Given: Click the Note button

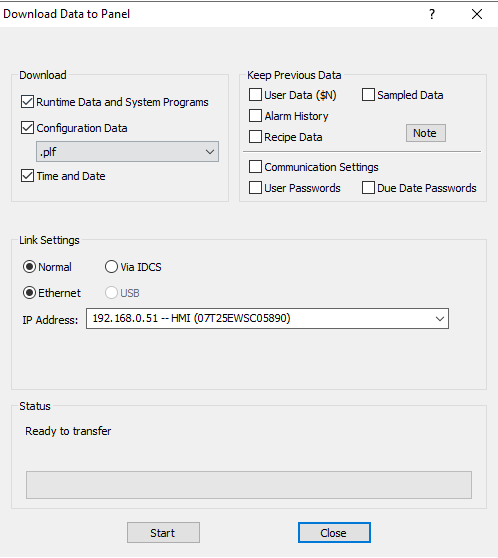Looking at the screenshot, I should (x=425, y=133).
